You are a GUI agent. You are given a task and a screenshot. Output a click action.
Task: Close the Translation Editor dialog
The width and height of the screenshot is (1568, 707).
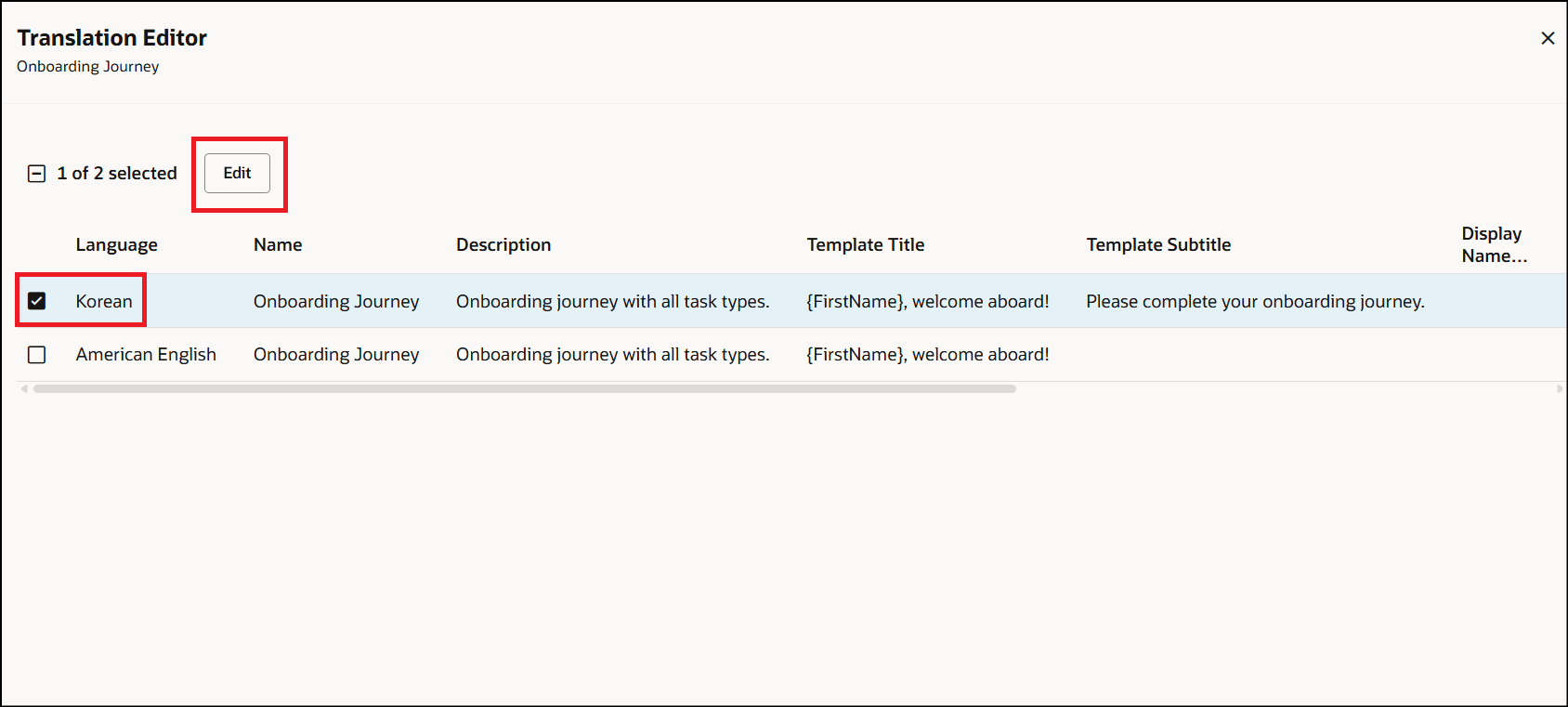tap(1548, 38)
